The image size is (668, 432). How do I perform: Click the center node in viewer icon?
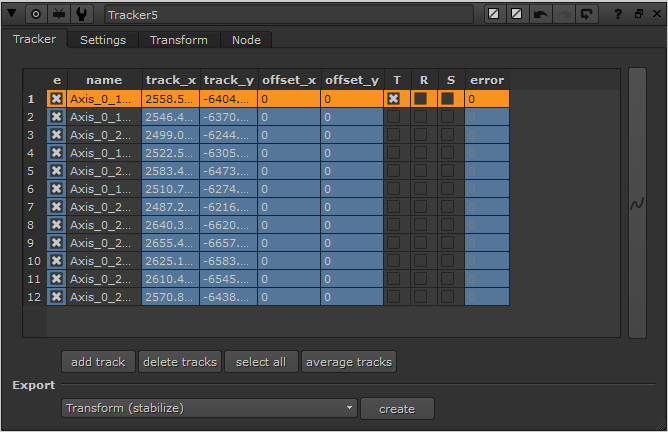pyautogui.click(x=37, y=15)
